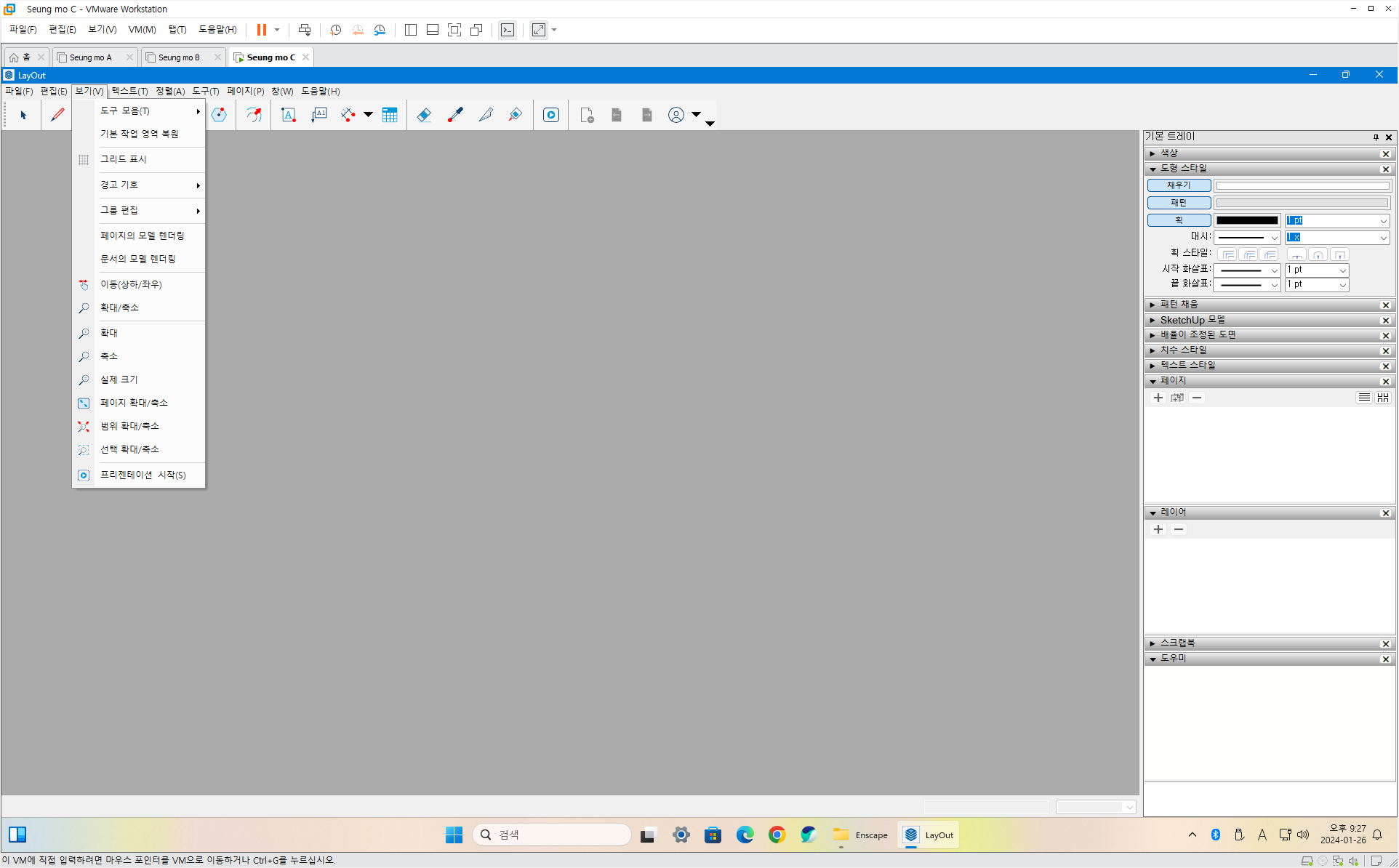Toggle the 패턴 pattern button
The height and width of the screenshot is (868, 1399).
click(x=1179, y=203)
